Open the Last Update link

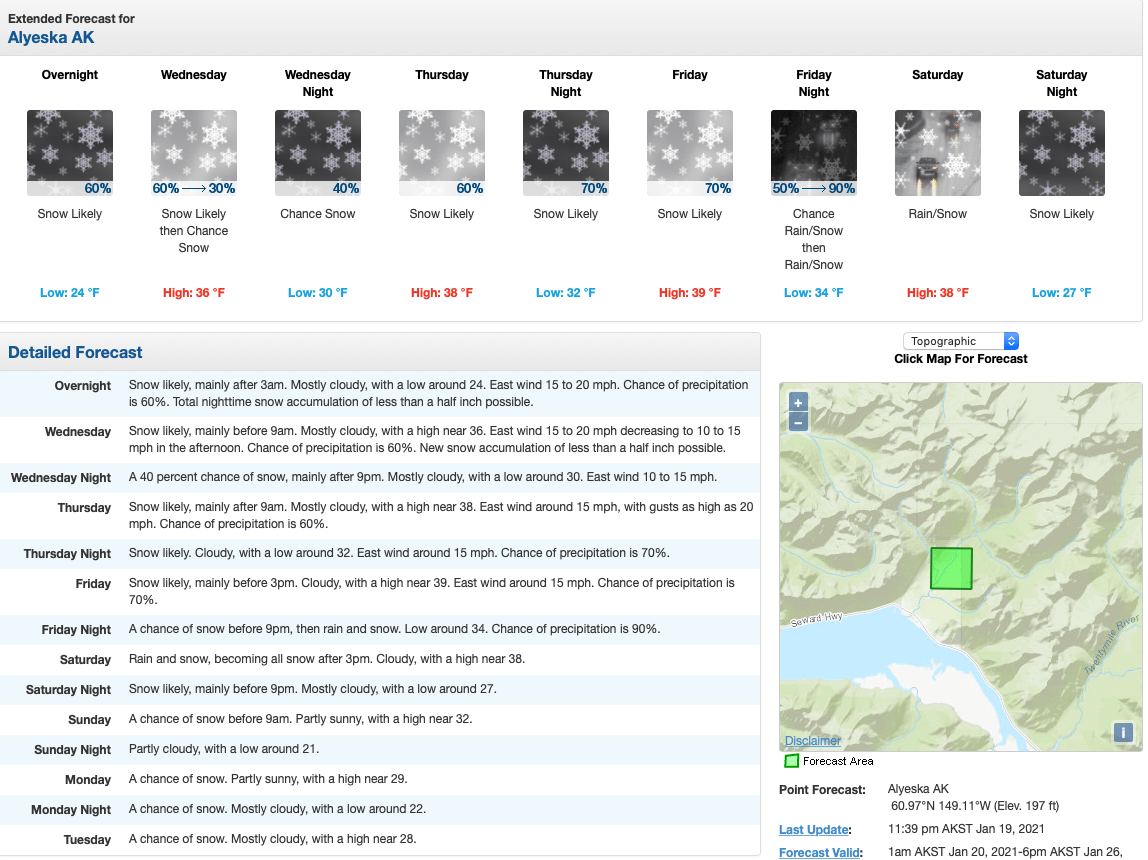tap(813, 829)
